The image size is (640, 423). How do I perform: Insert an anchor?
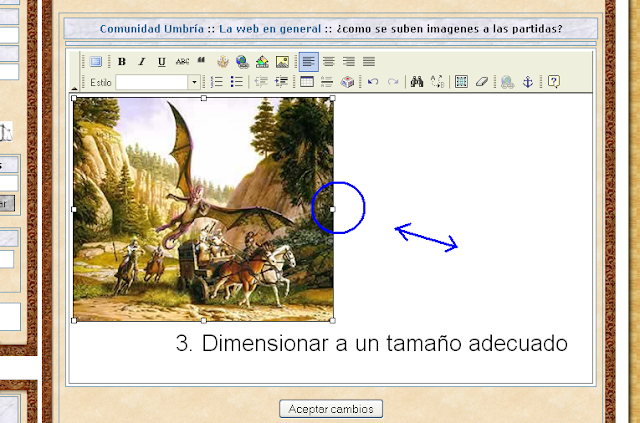(x=528, y=82)
